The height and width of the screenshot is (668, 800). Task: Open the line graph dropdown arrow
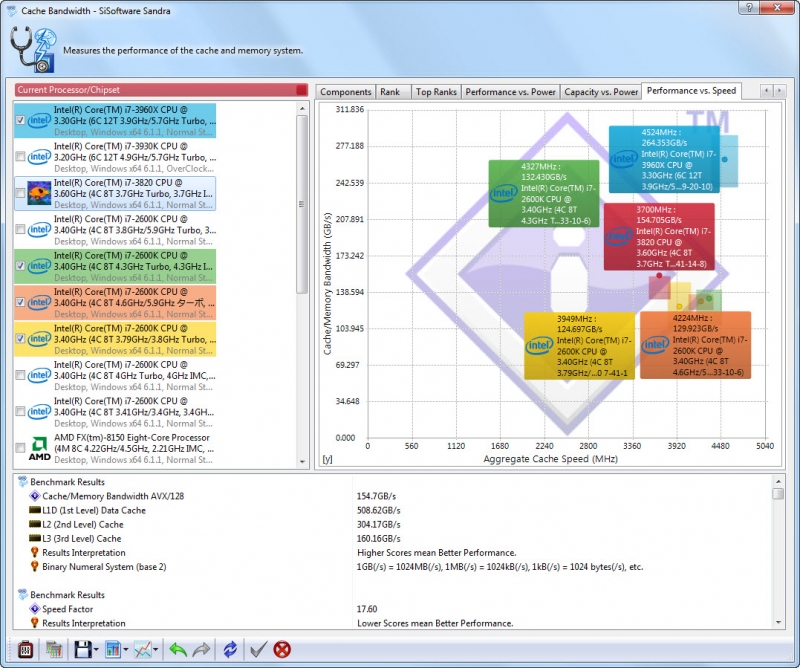coord(155,650)
